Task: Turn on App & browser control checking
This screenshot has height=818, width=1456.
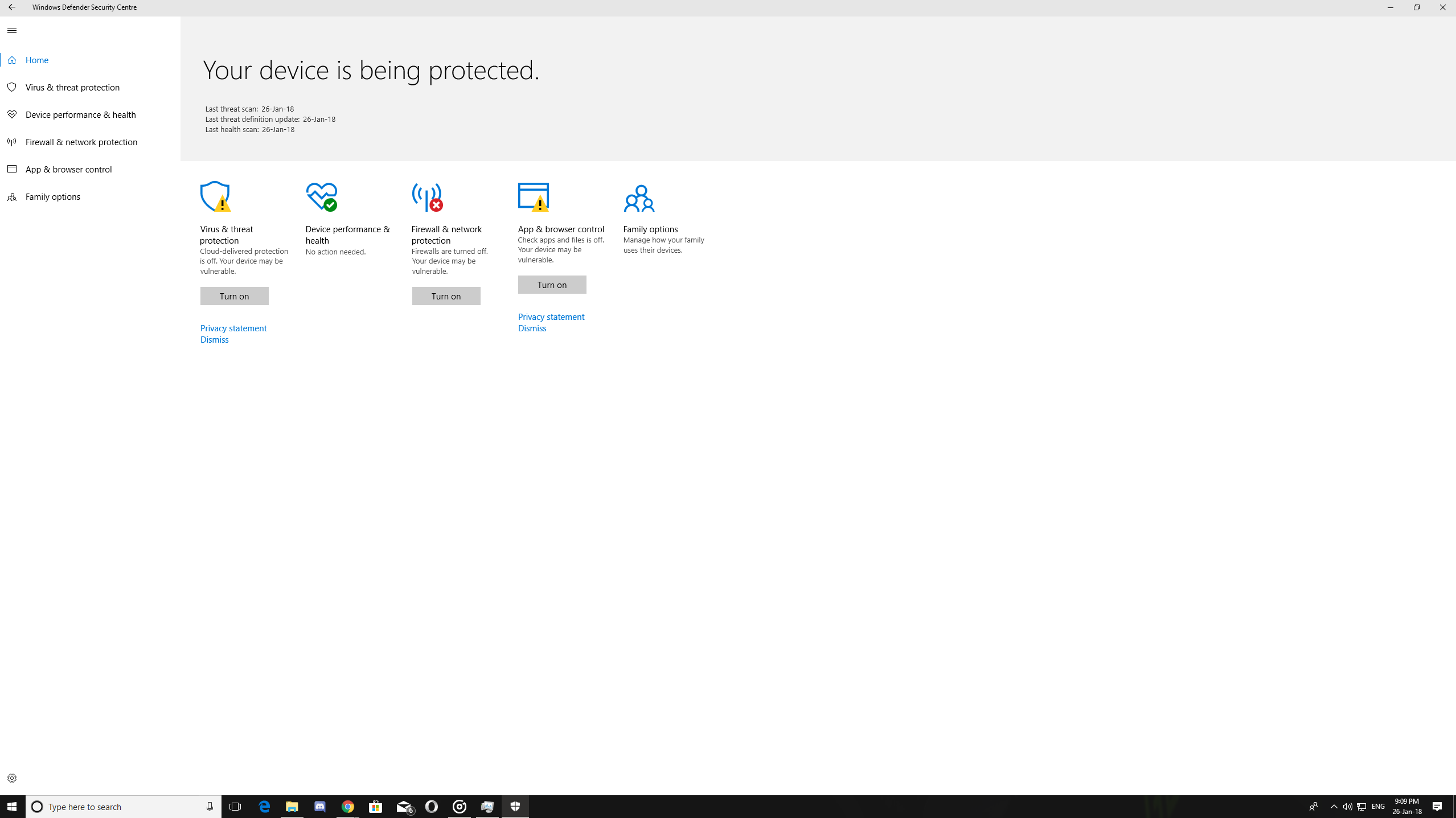Action: click(x=552, y=285)
